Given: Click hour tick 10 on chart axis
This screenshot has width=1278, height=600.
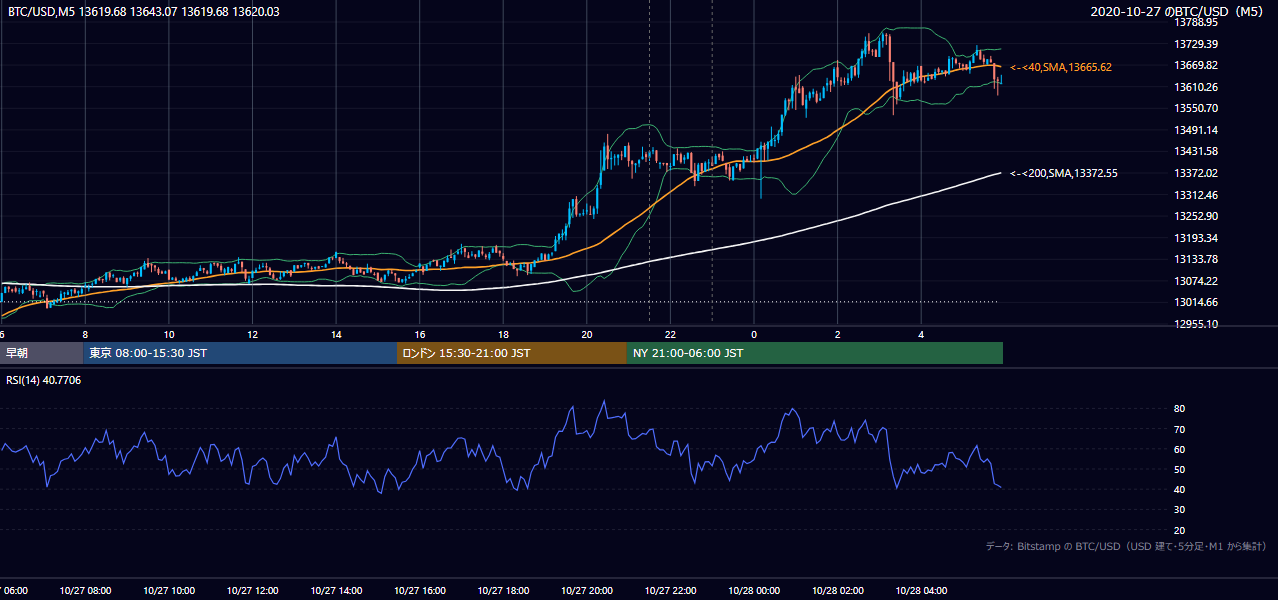Looking at the screenshot, I should (x=169, y=335).
